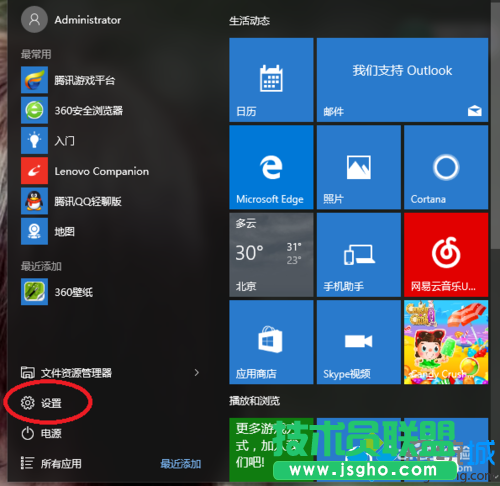Open the 地图 maps icon
This screenshot has width=500, height=486.
tap(34, 231)
